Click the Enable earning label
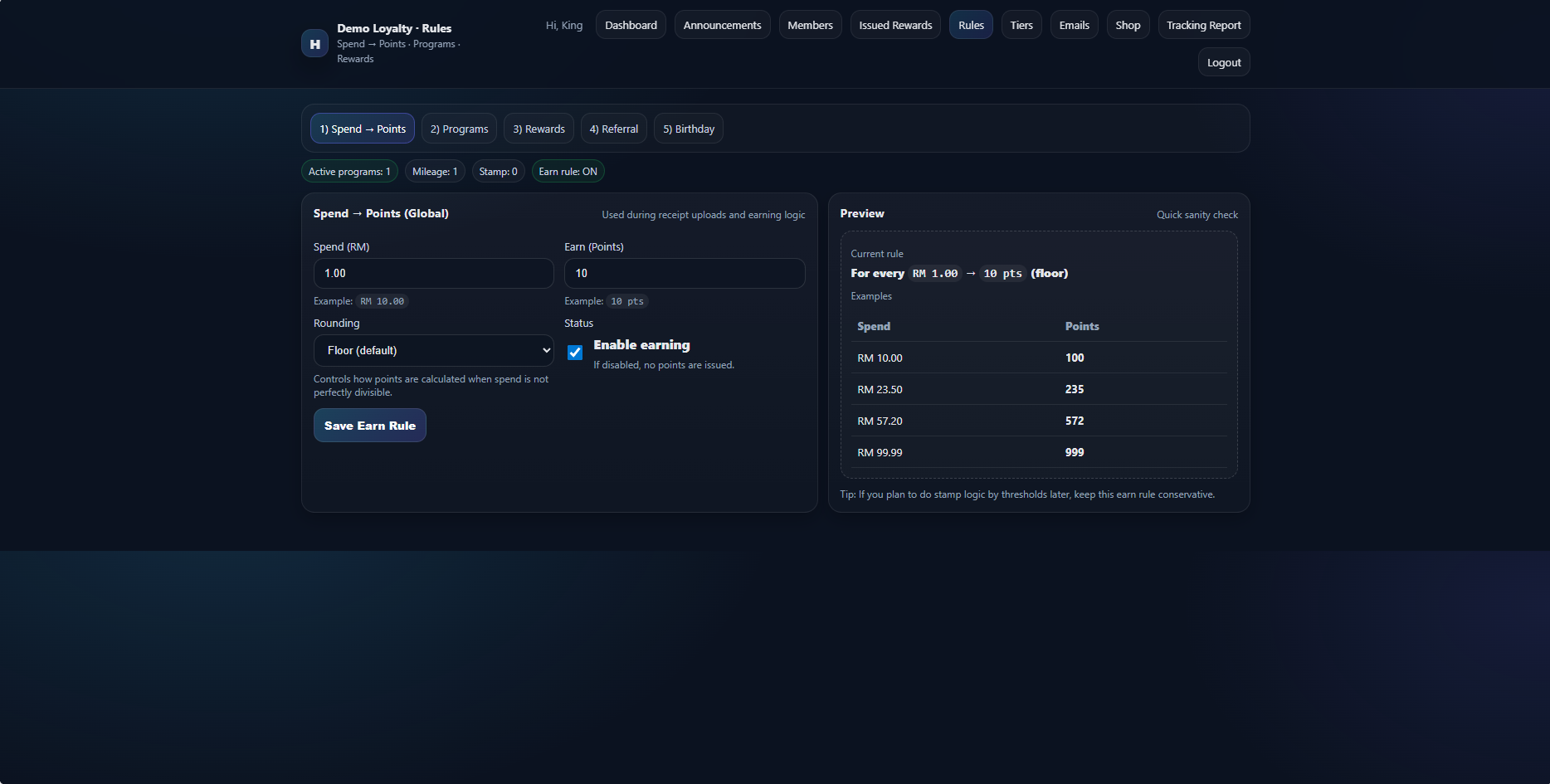The width and height of the screenshot is (1550, 784). point(641,345)
